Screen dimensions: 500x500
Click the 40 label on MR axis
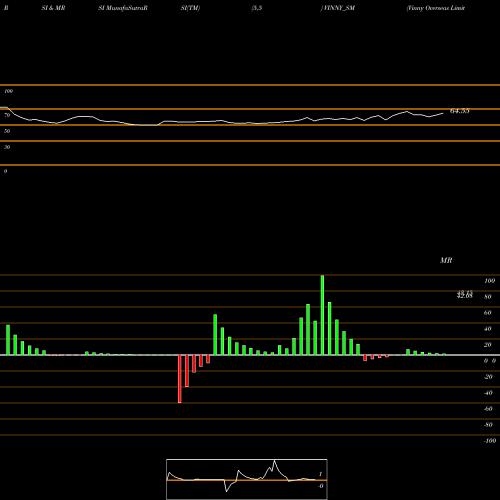(488, 329)
